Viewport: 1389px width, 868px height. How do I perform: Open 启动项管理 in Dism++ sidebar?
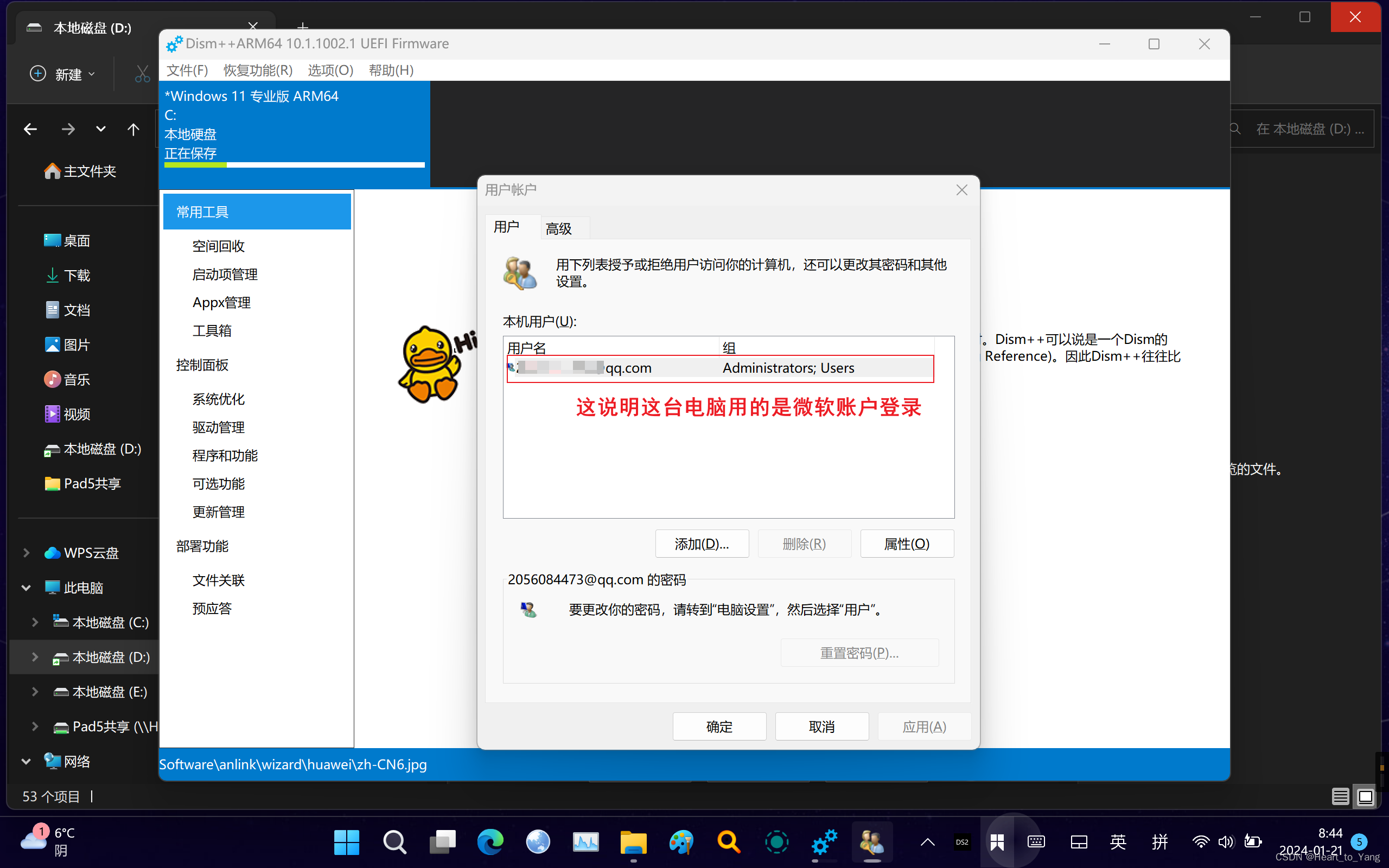pyautogui.click(x=225, y=275)
